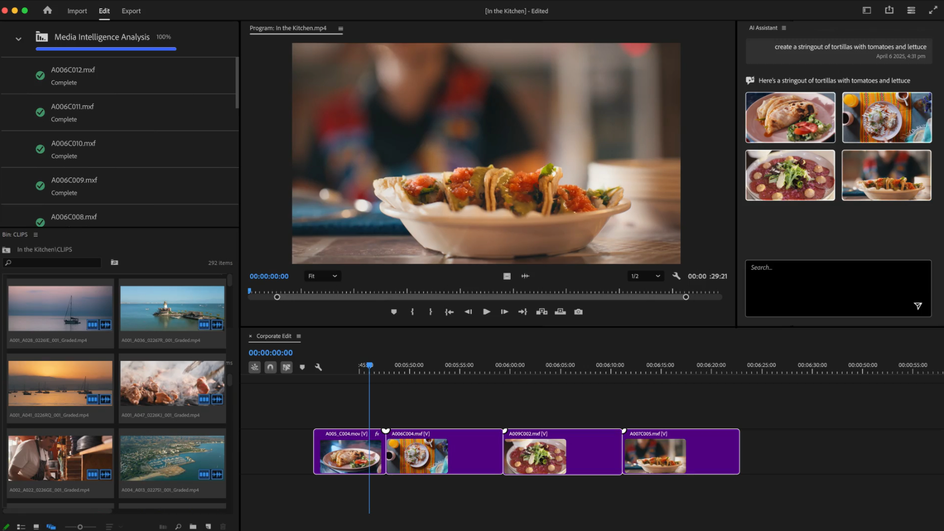Collapse Media Intelligence Analysis chevron
This screenshot has height=531, width=944.
click(x=18, y=39)
